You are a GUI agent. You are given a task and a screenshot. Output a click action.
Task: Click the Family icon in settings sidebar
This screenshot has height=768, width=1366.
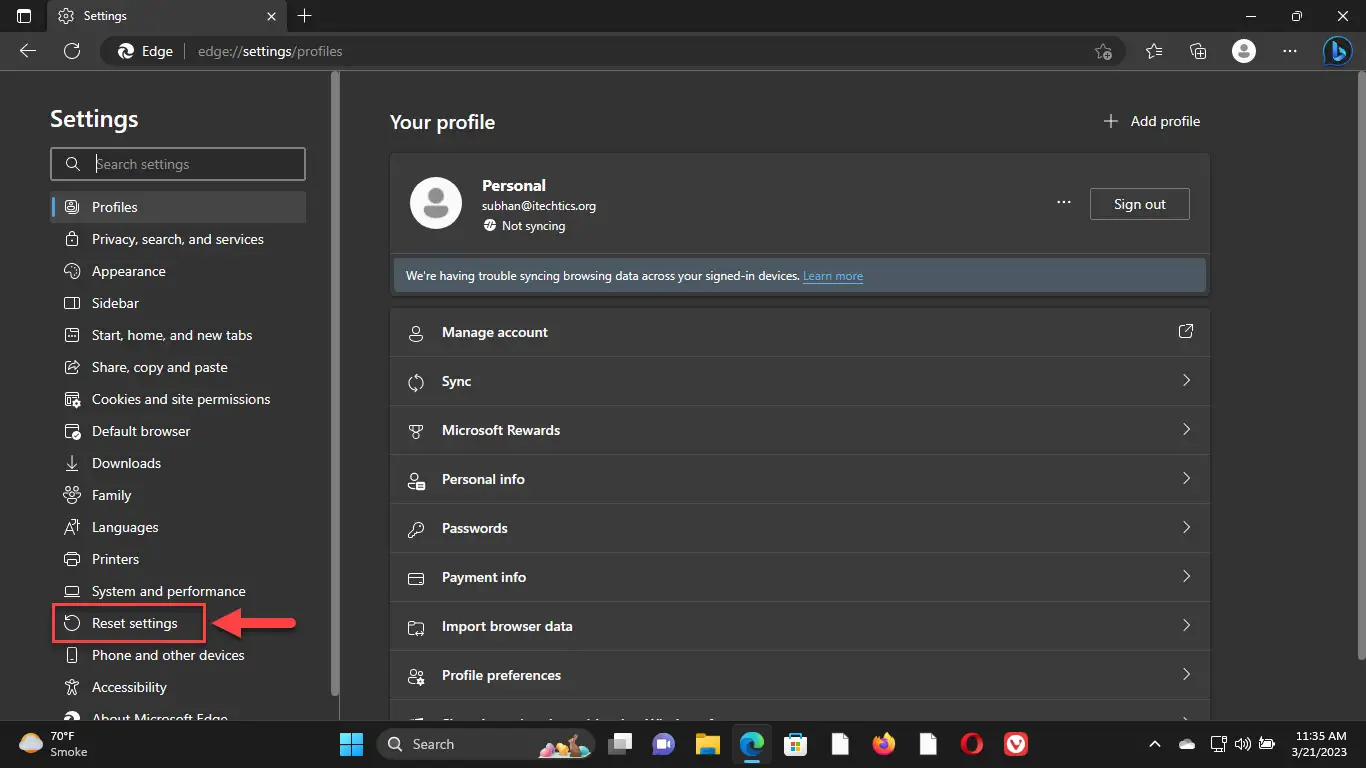click(x=72, y=495)
